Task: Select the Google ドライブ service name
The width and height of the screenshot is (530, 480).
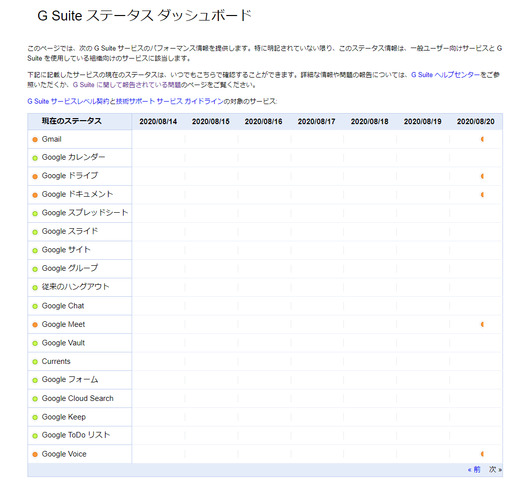Action: [x=70, y=176]
